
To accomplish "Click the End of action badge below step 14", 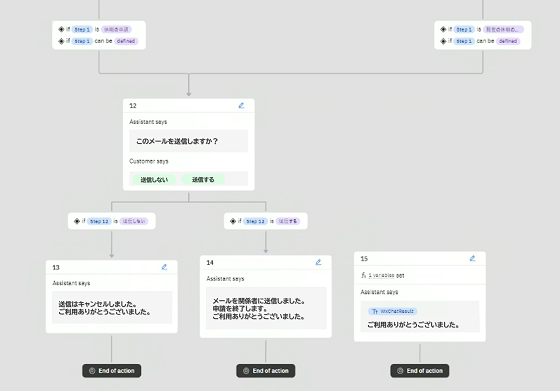I will pyautogui.click(x=266, y=371).
